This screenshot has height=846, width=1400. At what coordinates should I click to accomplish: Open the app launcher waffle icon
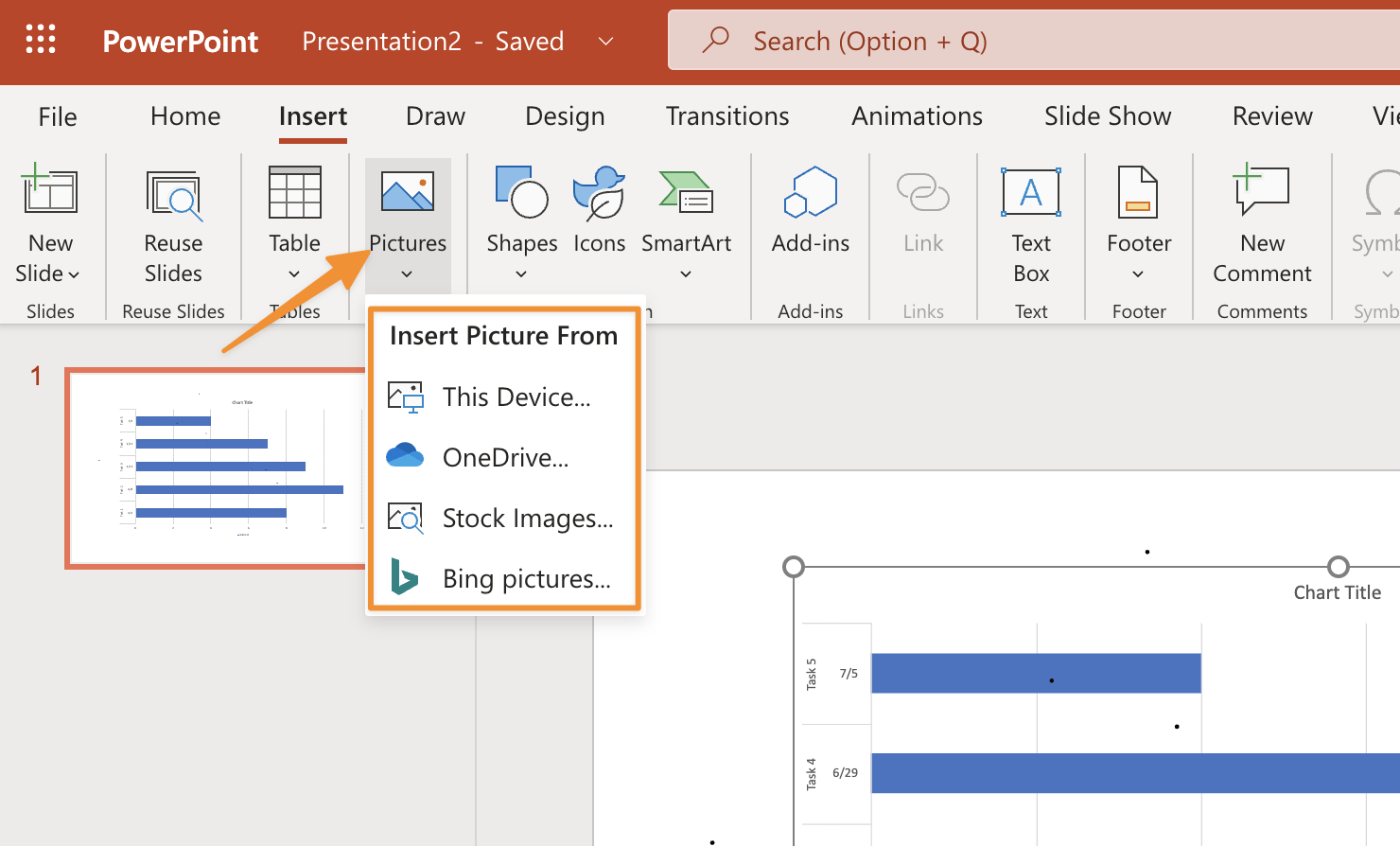(41, 40)
